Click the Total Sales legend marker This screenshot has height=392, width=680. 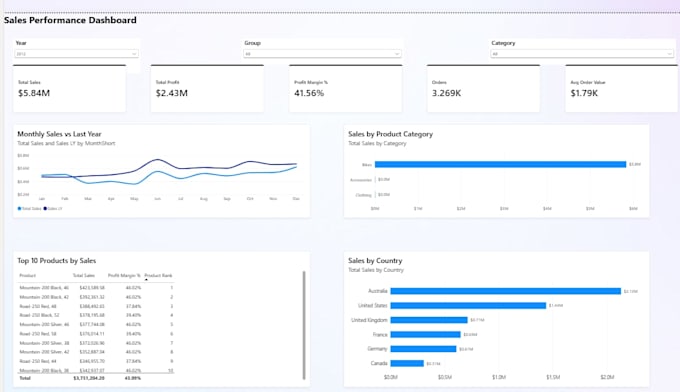tap(20, 209)
